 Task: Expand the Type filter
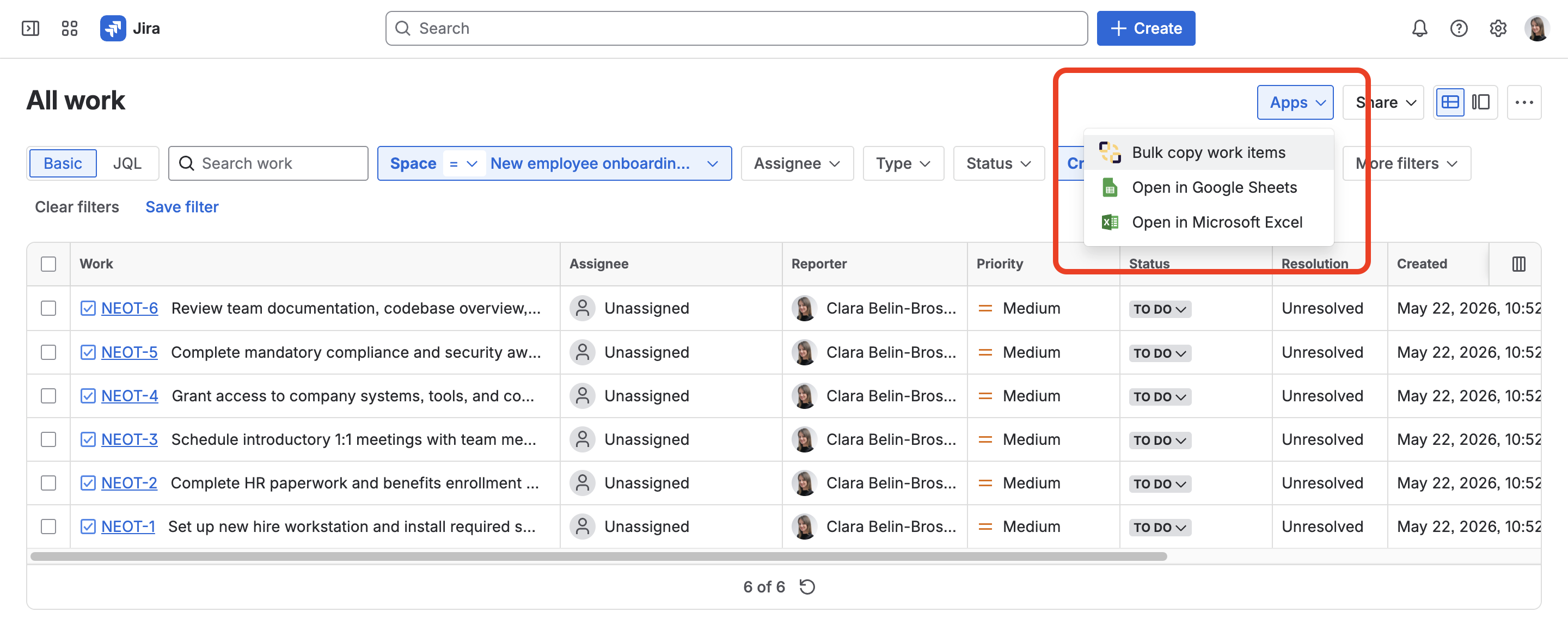pyautogui.click(x=903, y=163)
